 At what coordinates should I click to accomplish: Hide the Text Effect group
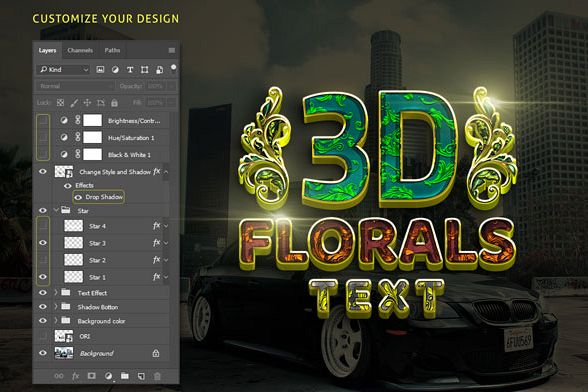click(43, 293)
